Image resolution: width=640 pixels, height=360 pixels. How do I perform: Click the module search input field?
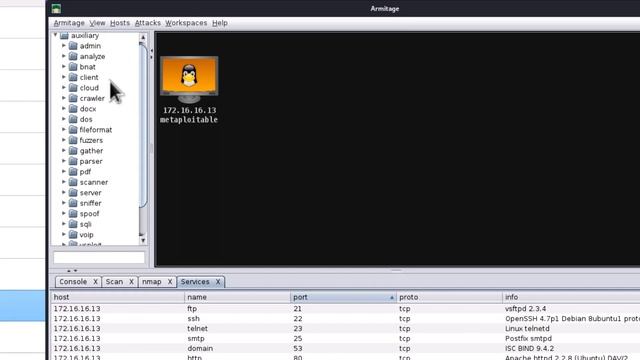[99, 258]
